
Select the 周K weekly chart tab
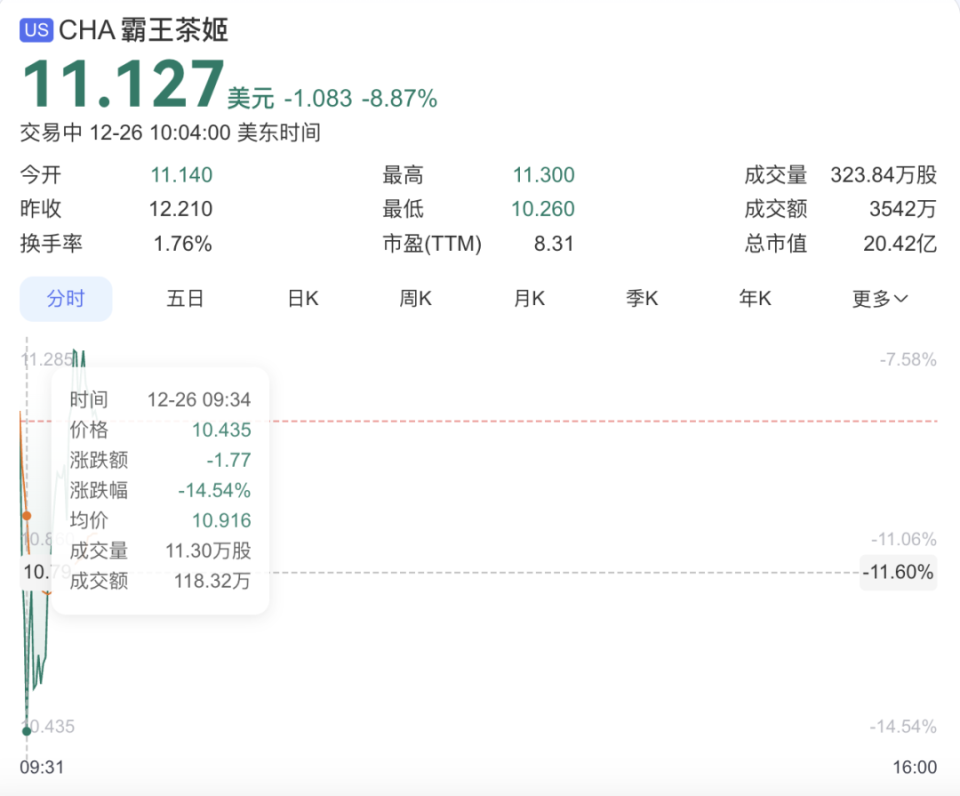414,298
